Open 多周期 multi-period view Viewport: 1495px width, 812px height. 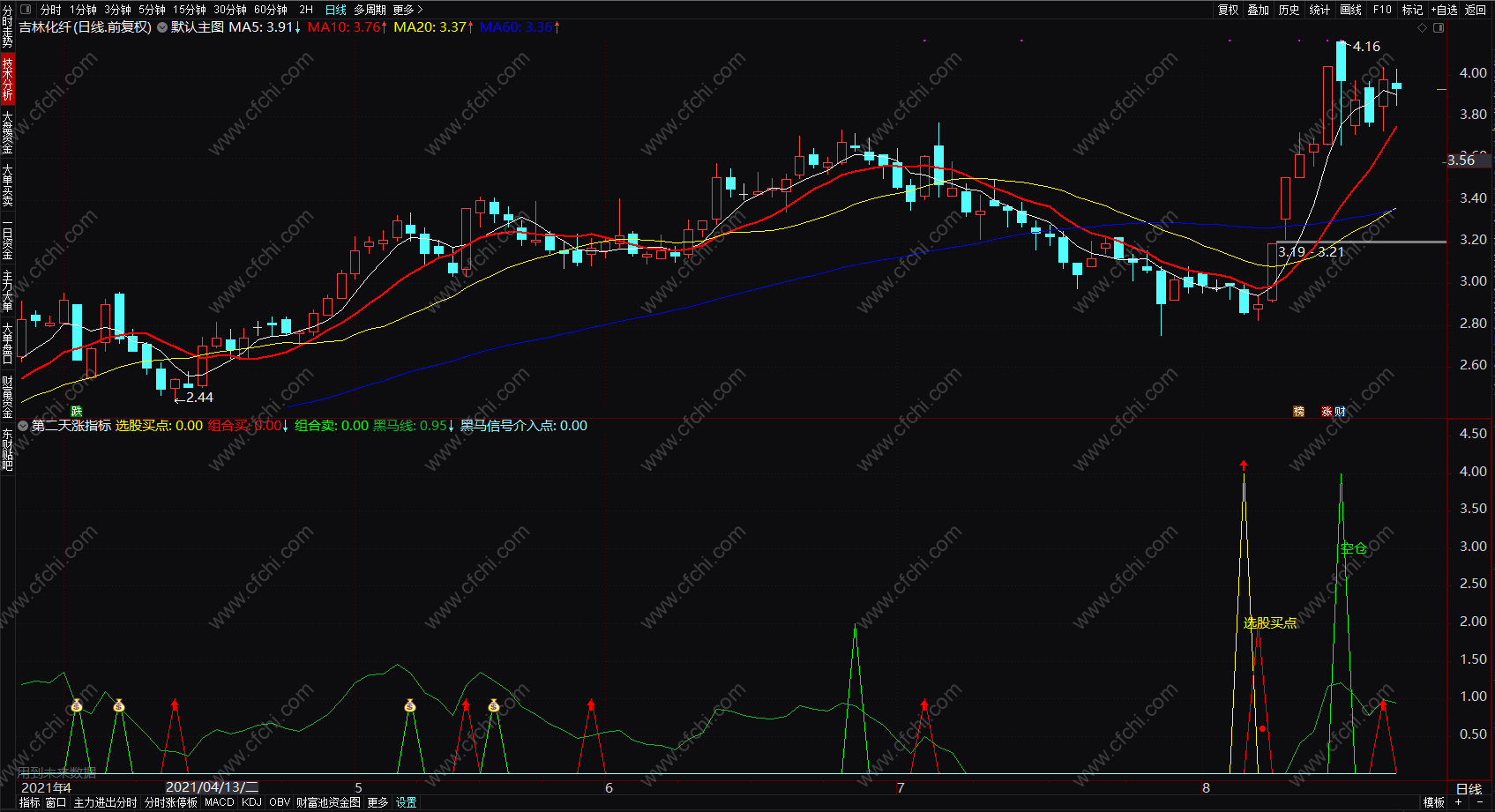(370, 10)
